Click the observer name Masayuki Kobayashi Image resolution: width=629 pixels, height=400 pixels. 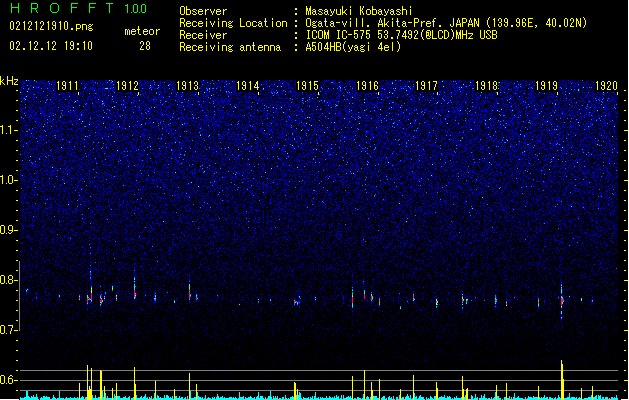(359, 11)
